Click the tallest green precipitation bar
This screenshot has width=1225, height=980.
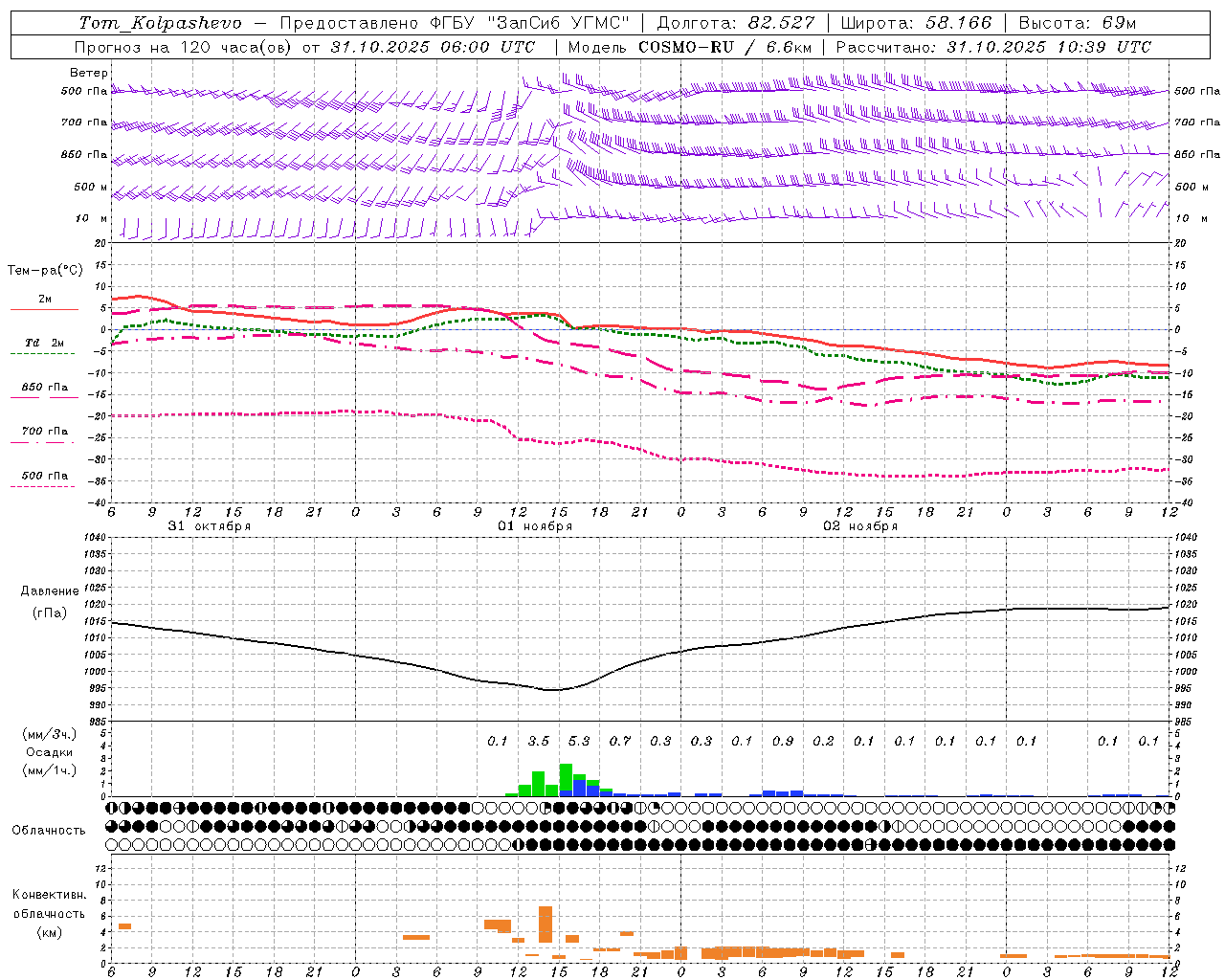coord(566,779)
